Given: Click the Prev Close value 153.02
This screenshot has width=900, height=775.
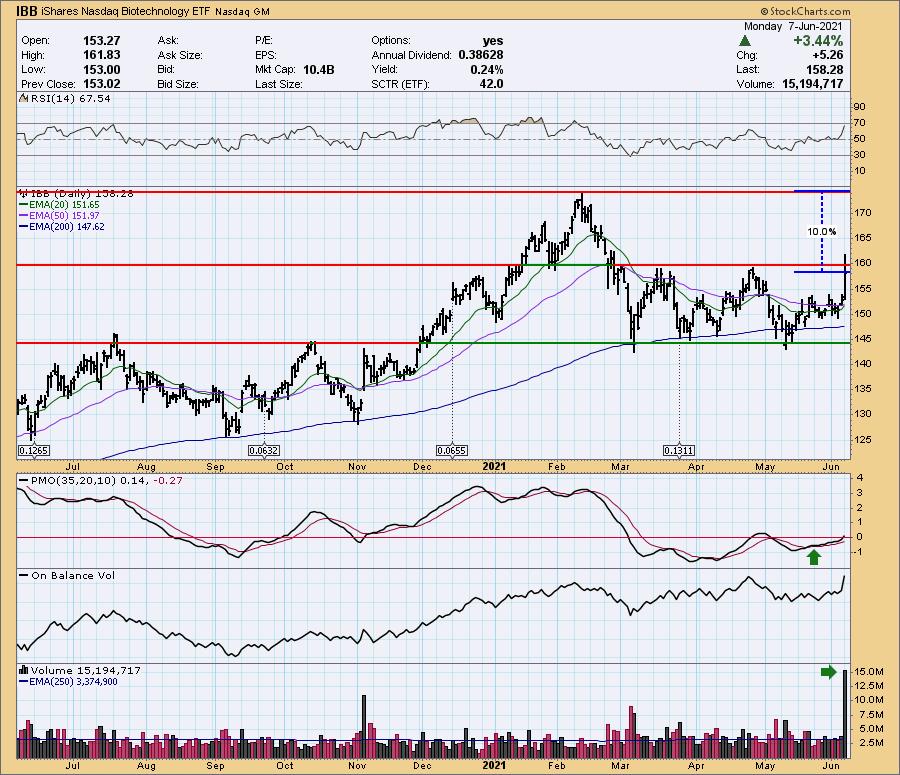Looking at the screenshot, I should pyautogui.click(x=102, y=84).
